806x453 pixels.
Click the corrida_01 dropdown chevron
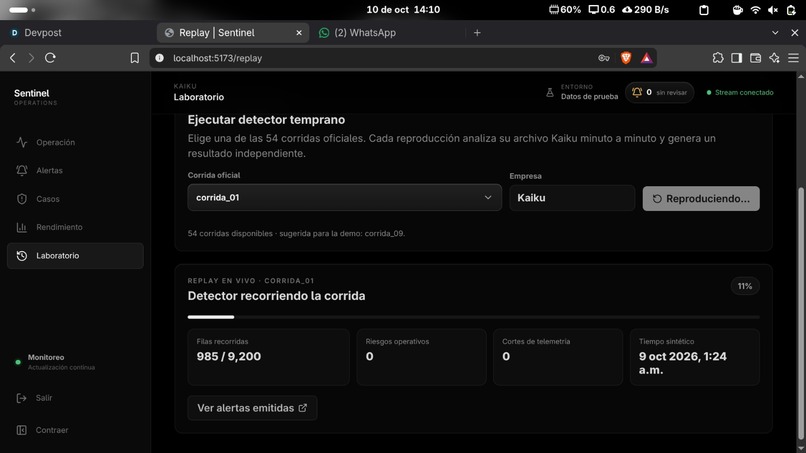coord(488,197)
